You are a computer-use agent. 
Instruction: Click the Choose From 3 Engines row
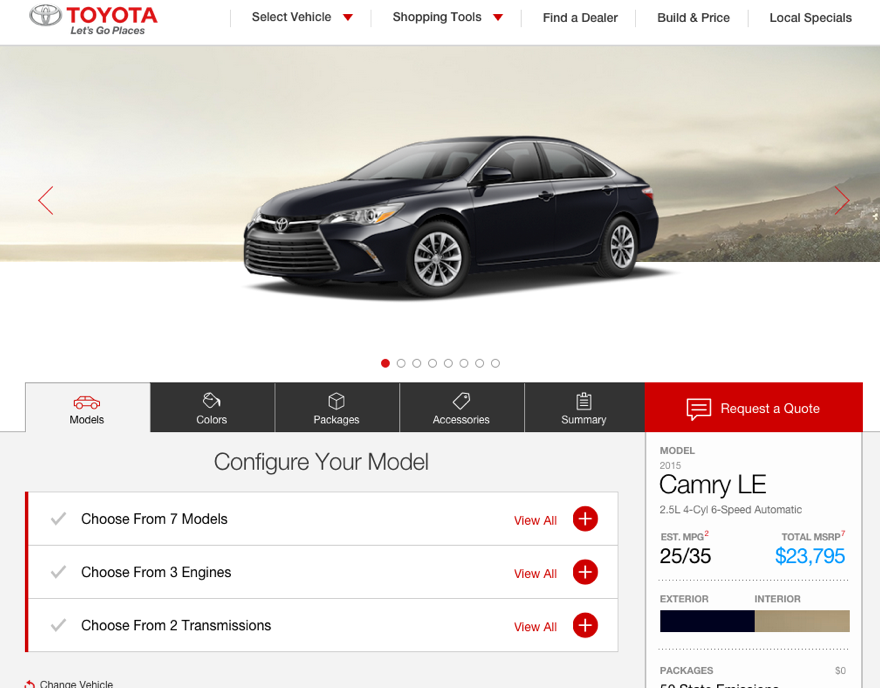(x=323, y=572)
